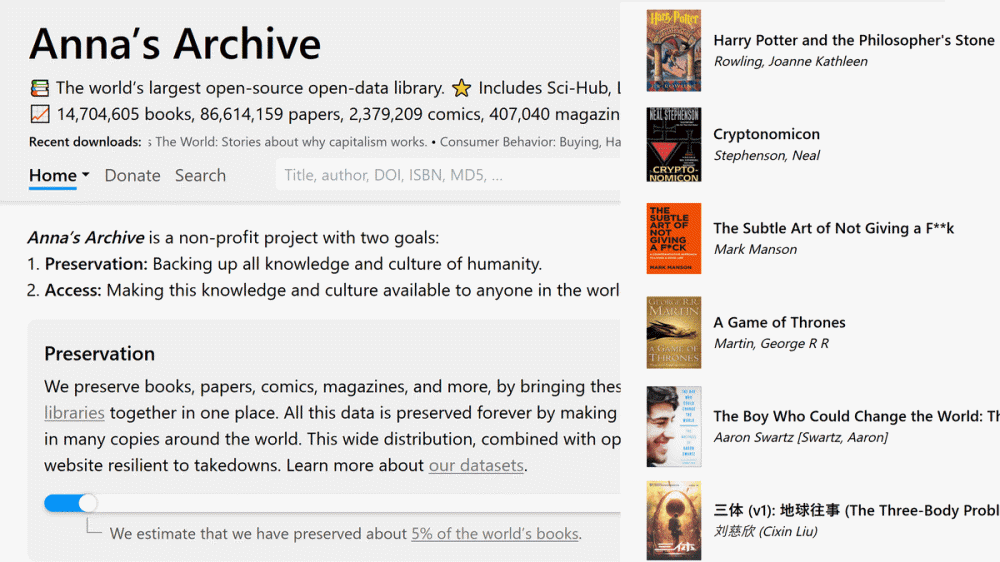
Task: Click the preservation progress slider knob
Action: tap(88, 503)
